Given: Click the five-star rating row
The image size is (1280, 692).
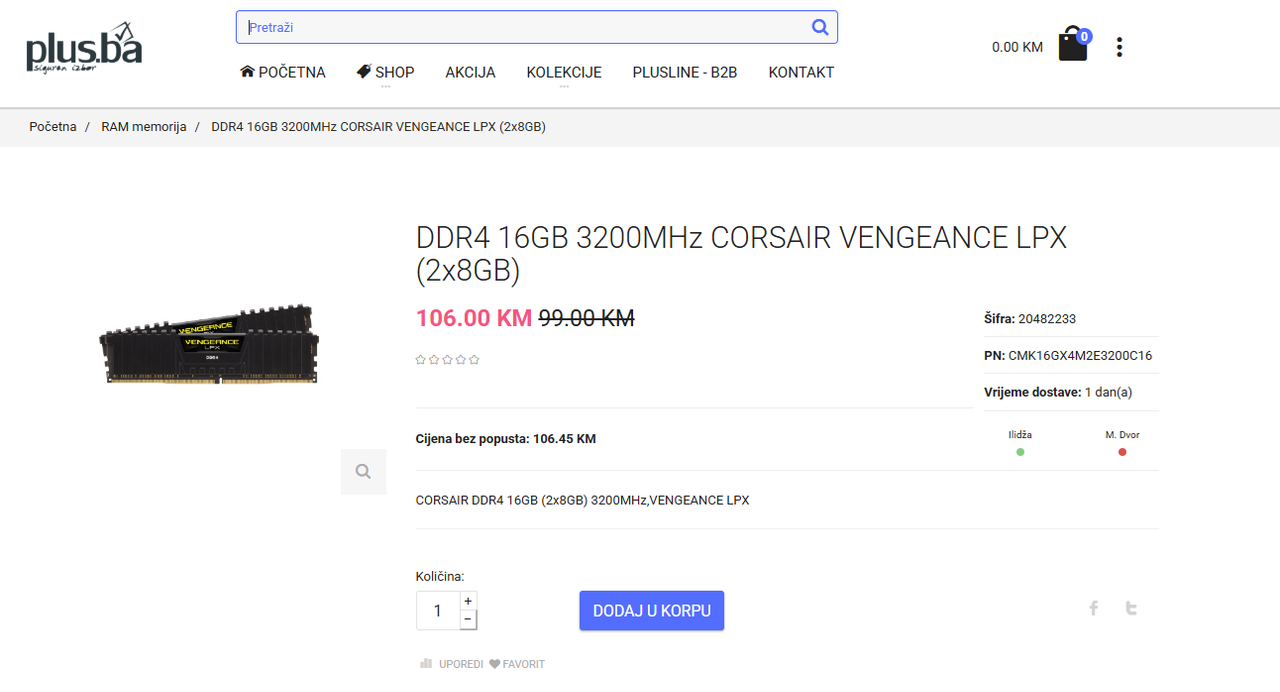Looking at the screenshot, I should click(x=448, y=359).
